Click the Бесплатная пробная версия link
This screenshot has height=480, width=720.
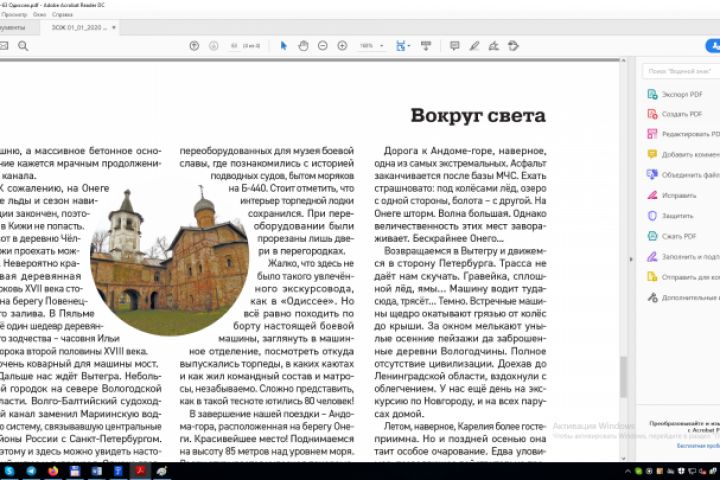(x=698, y=446)
